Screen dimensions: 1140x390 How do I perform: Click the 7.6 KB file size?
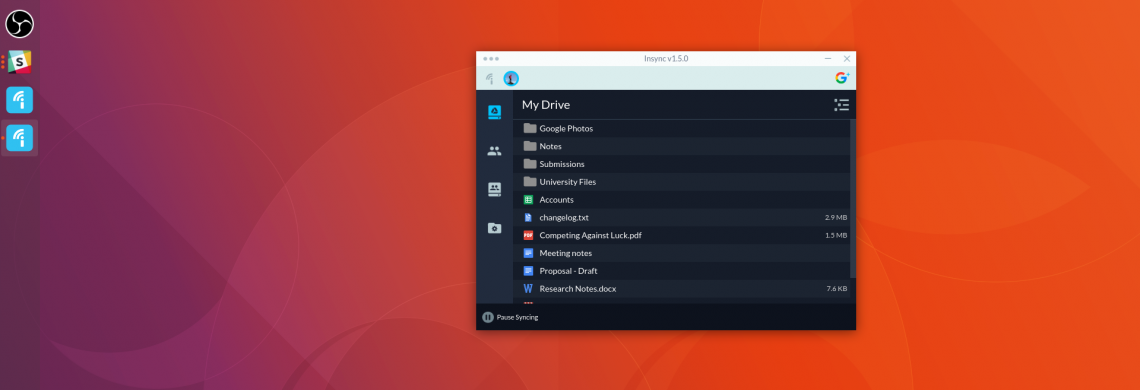pos(837,289)
